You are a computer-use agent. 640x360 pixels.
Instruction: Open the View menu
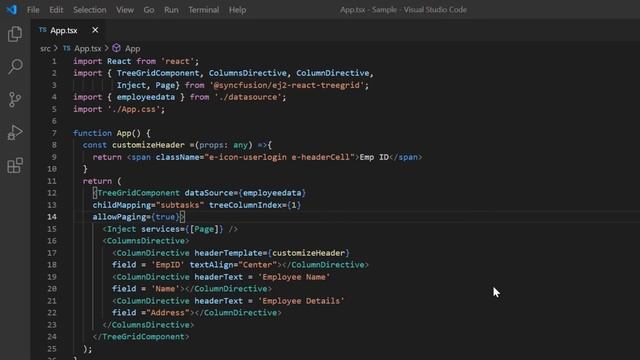click(124, 10)
